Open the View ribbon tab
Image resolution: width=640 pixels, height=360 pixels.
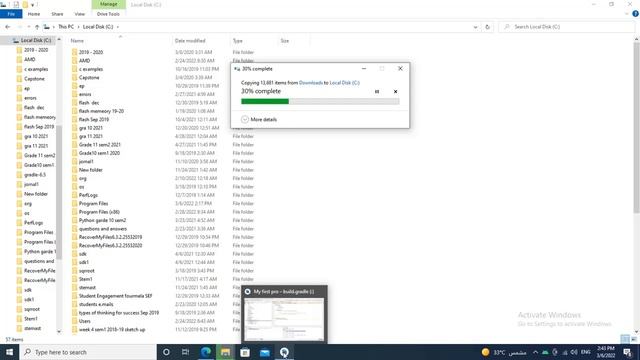pos(80,14)
